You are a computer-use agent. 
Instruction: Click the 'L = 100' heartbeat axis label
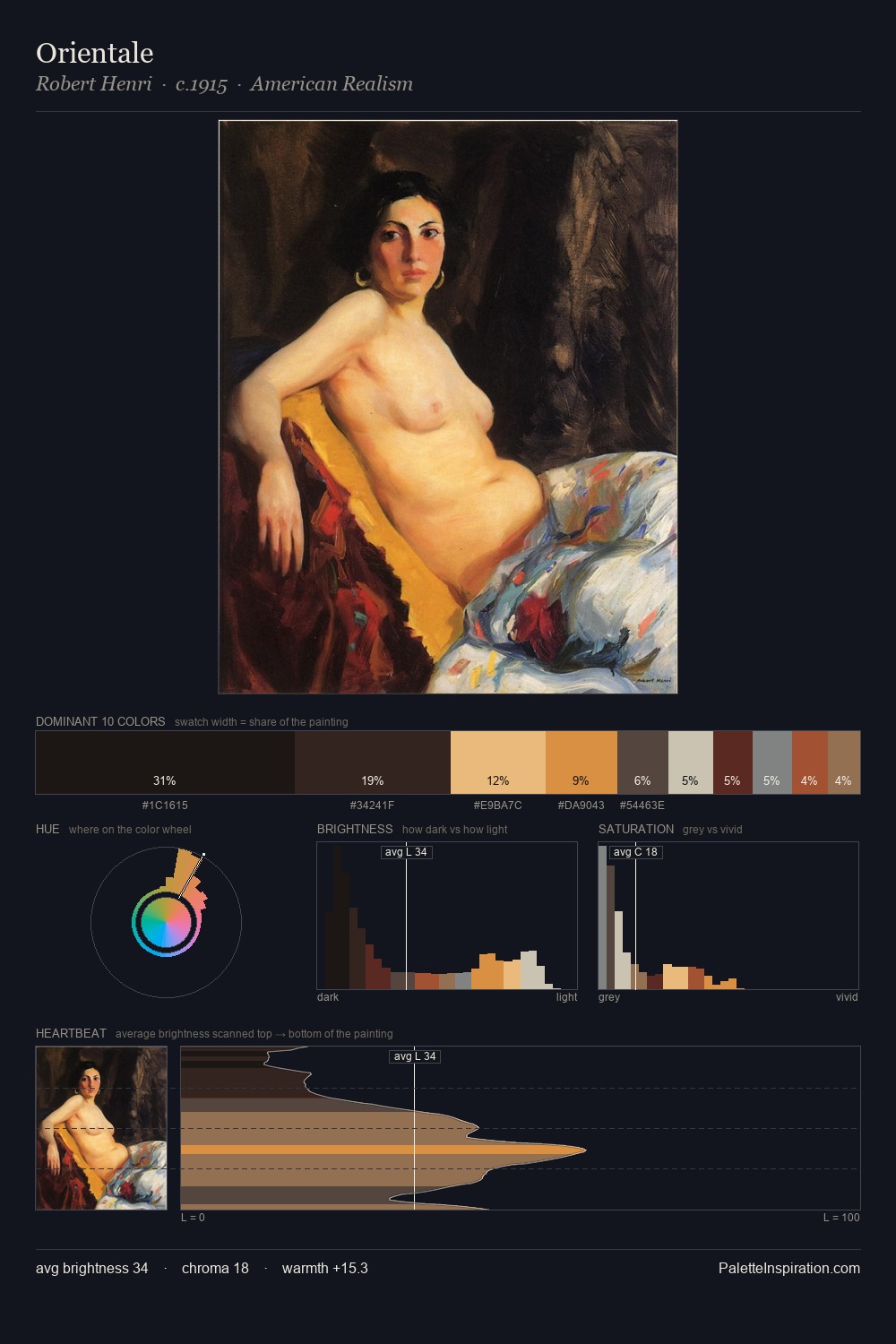[841, 1218]
